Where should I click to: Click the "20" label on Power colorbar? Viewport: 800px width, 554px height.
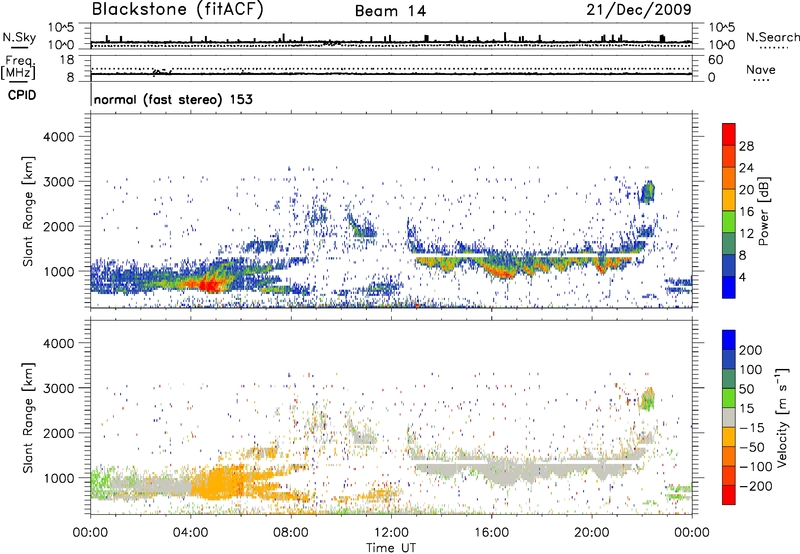click(x=746, y=190)
